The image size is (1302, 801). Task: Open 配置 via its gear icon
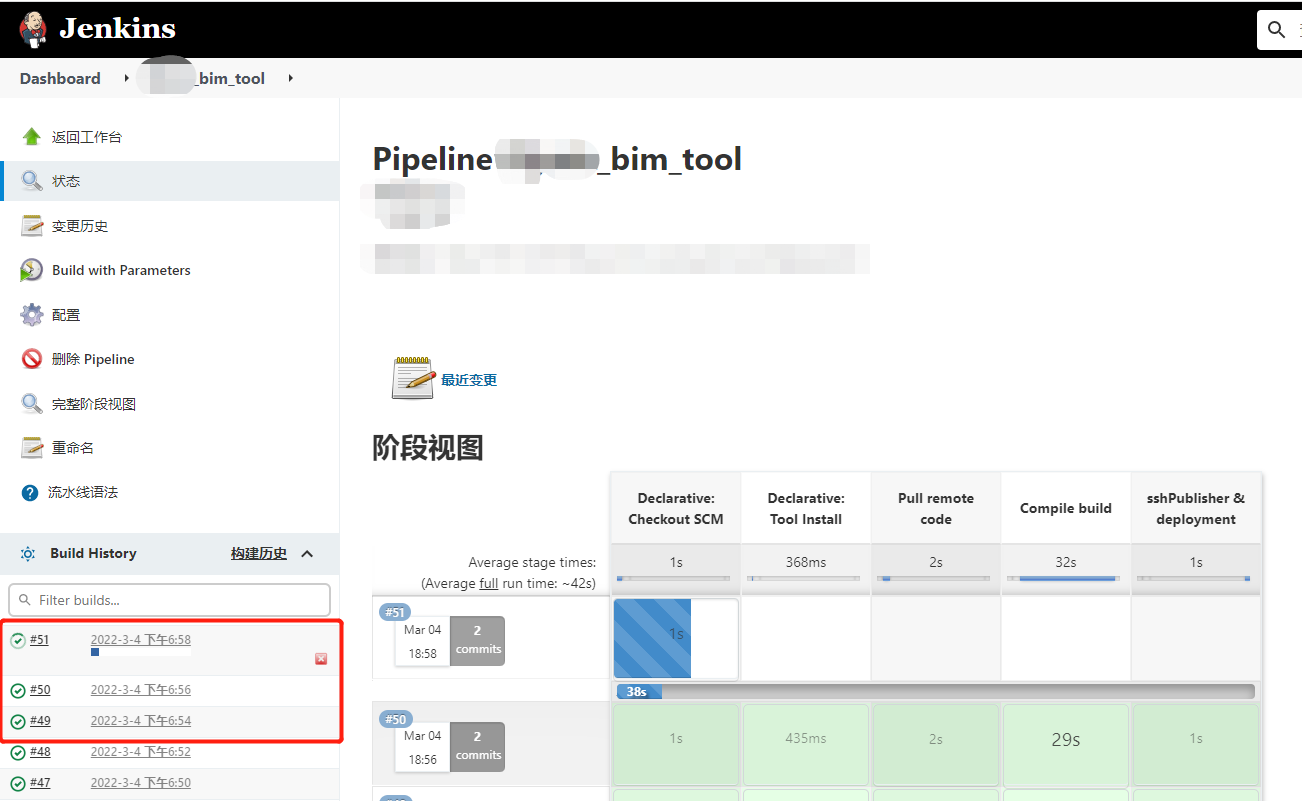pos(32,315)
